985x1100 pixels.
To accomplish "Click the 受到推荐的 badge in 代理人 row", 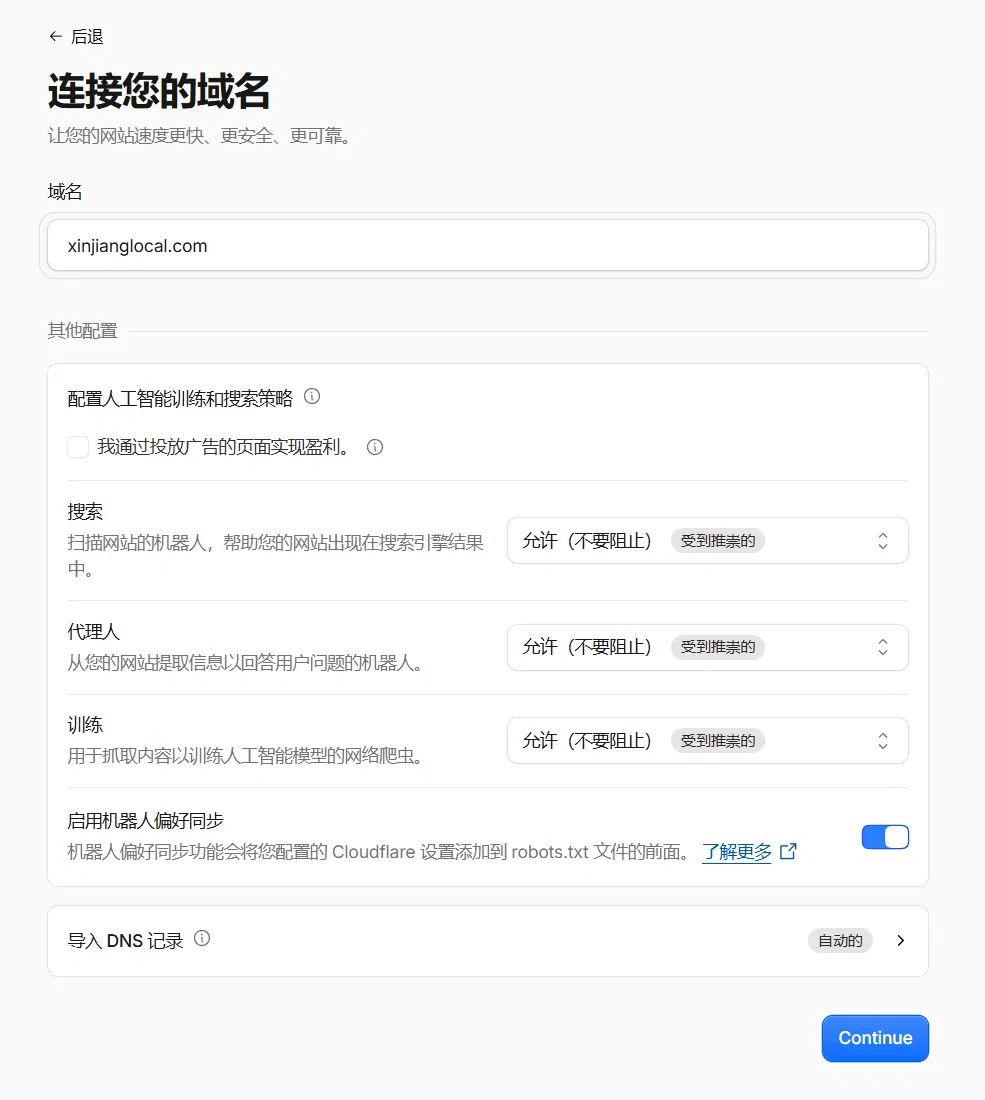I will click(718, 647).
